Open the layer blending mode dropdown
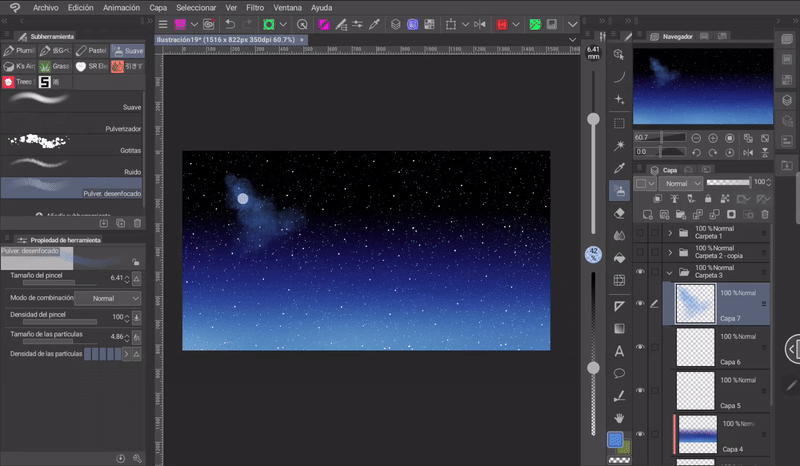This screenshot has height=466, width=800. [680, 184]
